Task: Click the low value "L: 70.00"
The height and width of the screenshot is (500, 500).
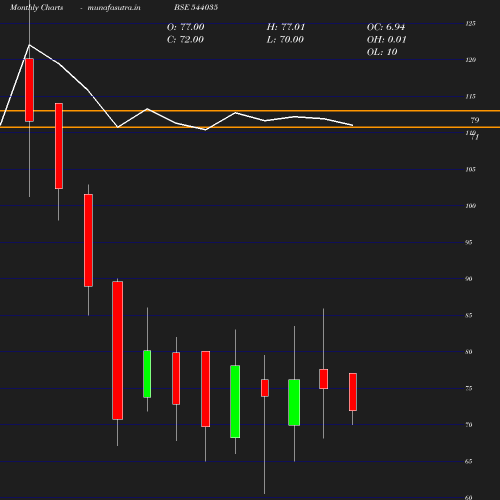Action: tap(285, 39)
